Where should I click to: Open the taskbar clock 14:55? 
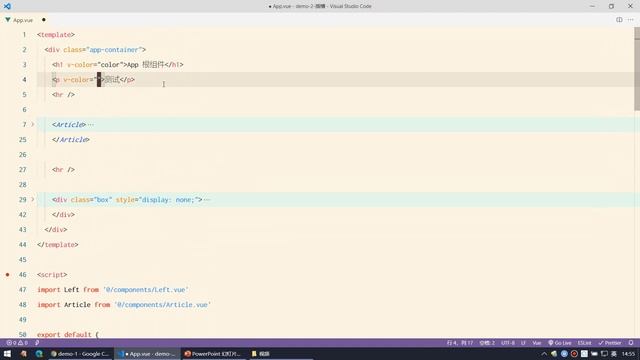point(629,354)
